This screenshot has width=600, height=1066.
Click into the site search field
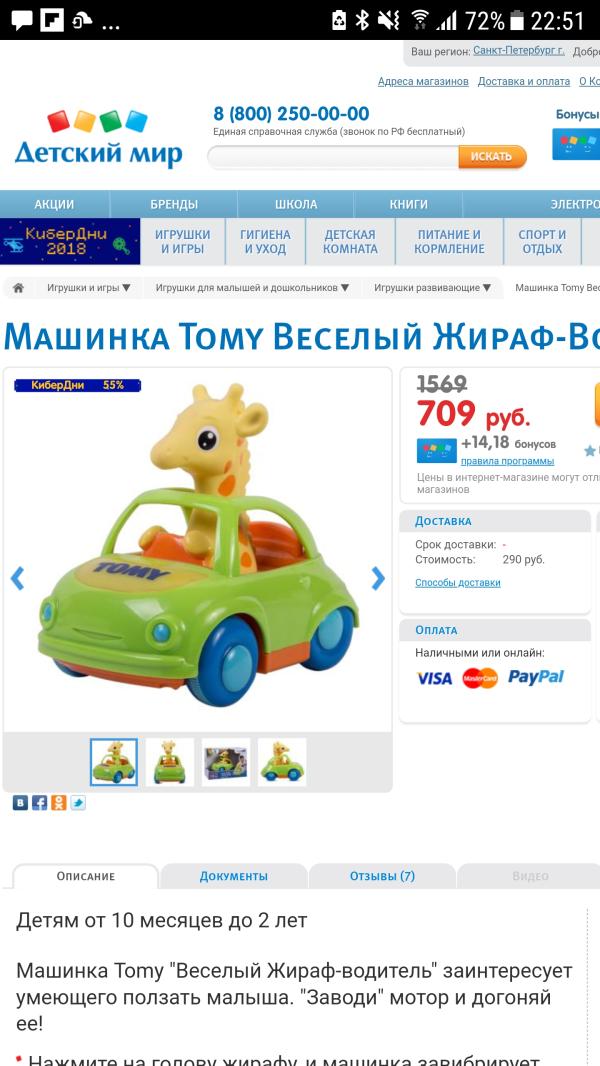tap(333, 156)
